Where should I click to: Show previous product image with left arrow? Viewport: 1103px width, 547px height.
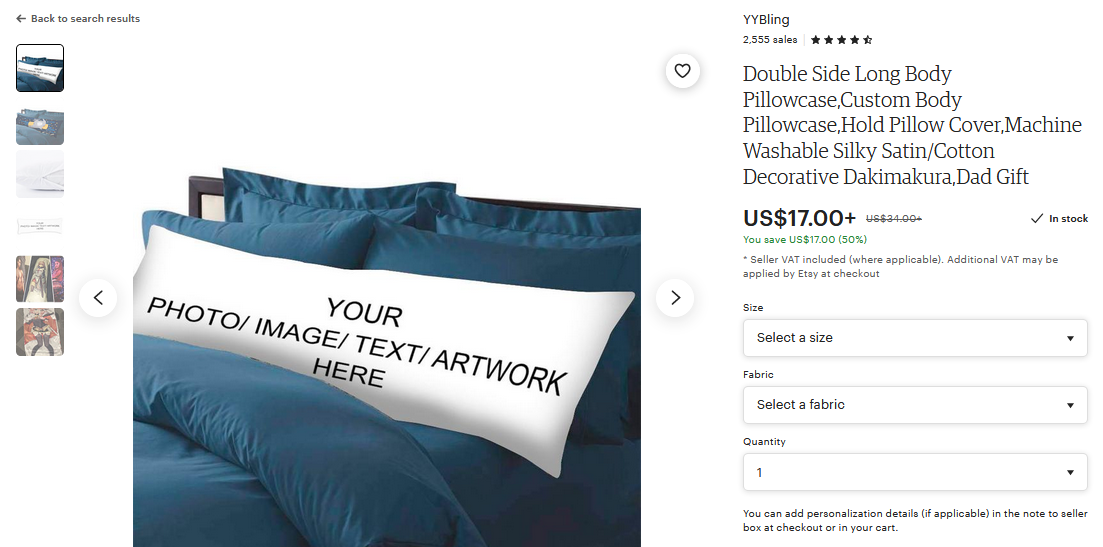click(98, 298)
